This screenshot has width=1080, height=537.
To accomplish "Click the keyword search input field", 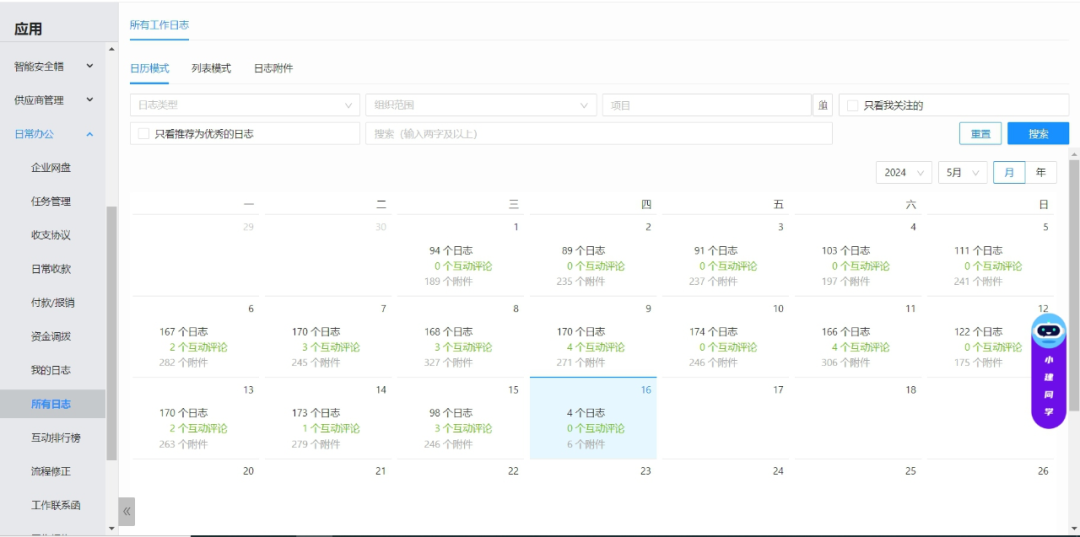I will coord(598,134).
